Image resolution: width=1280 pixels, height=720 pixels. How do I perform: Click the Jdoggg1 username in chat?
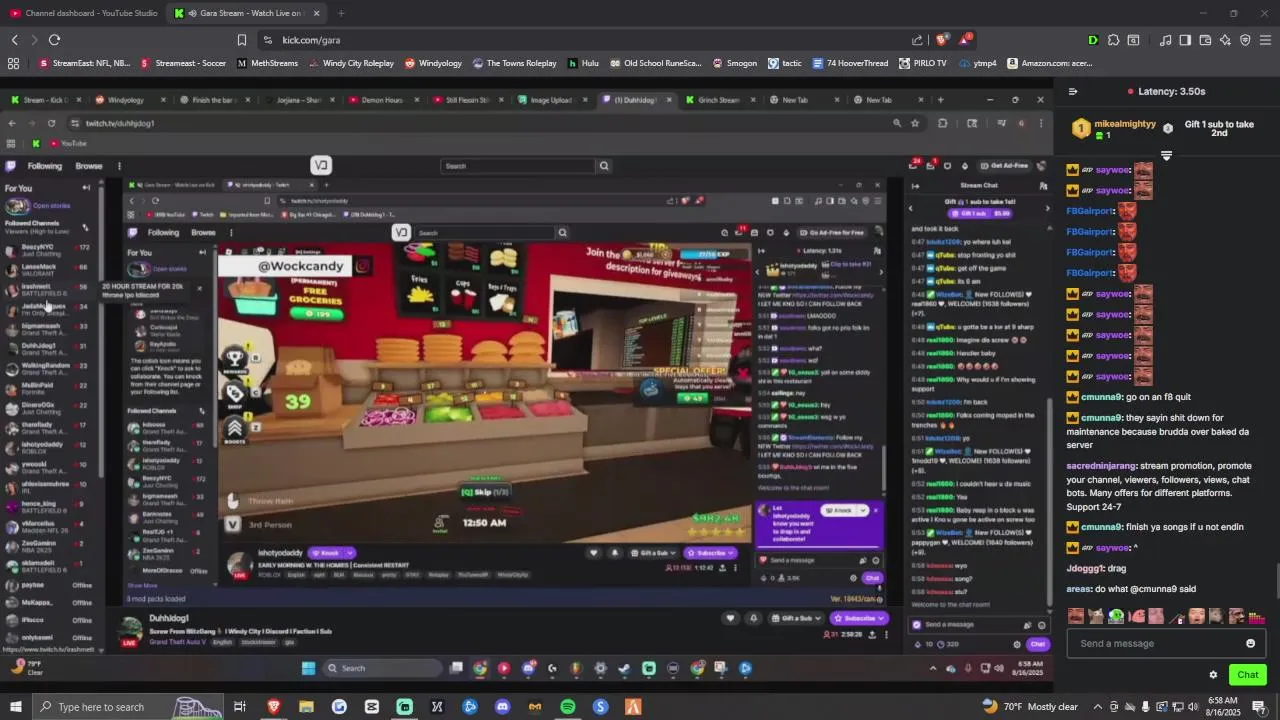pos(1085,568)
